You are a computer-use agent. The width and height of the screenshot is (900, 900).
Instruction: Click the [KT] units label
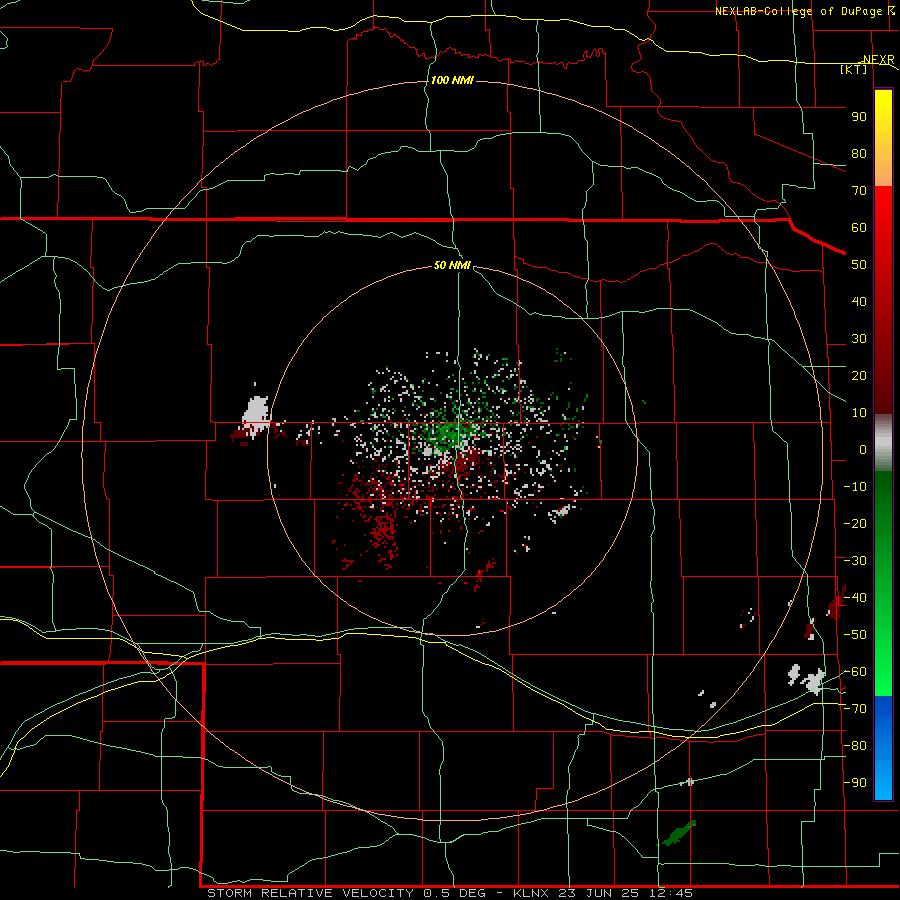(x=854, y=69)
